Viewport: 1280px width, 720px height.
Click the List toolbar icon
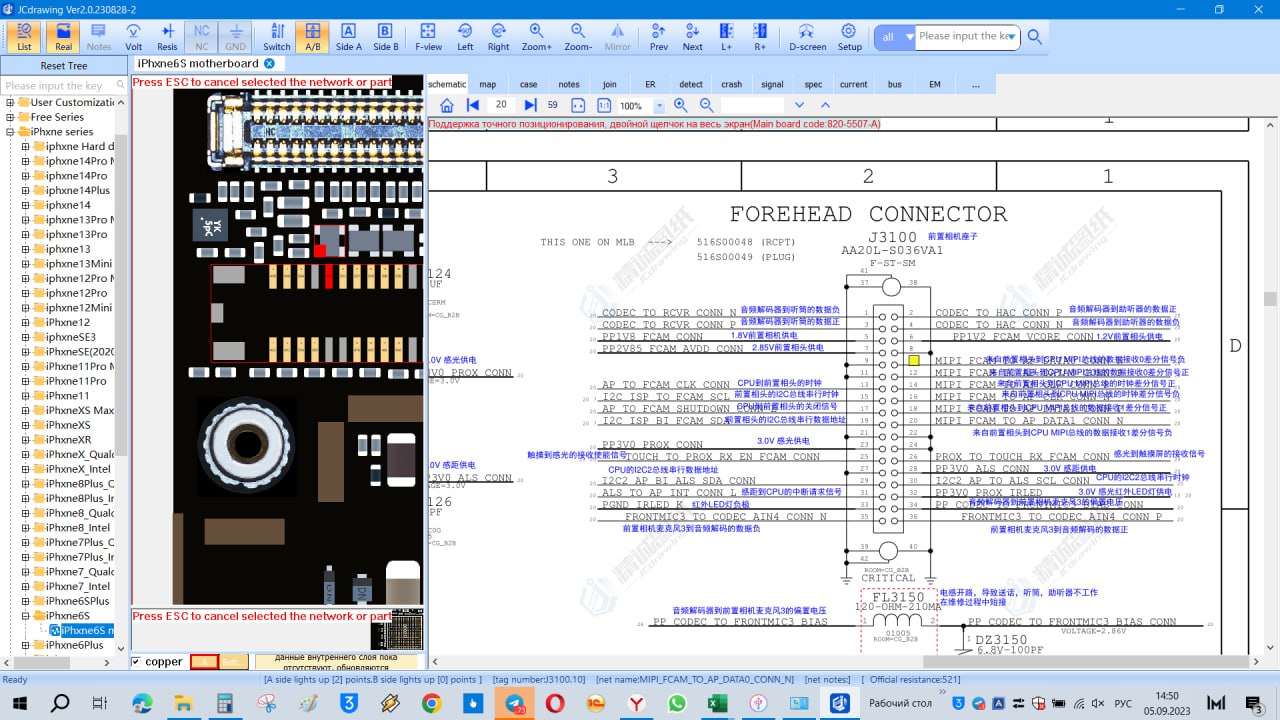(24, 37)
